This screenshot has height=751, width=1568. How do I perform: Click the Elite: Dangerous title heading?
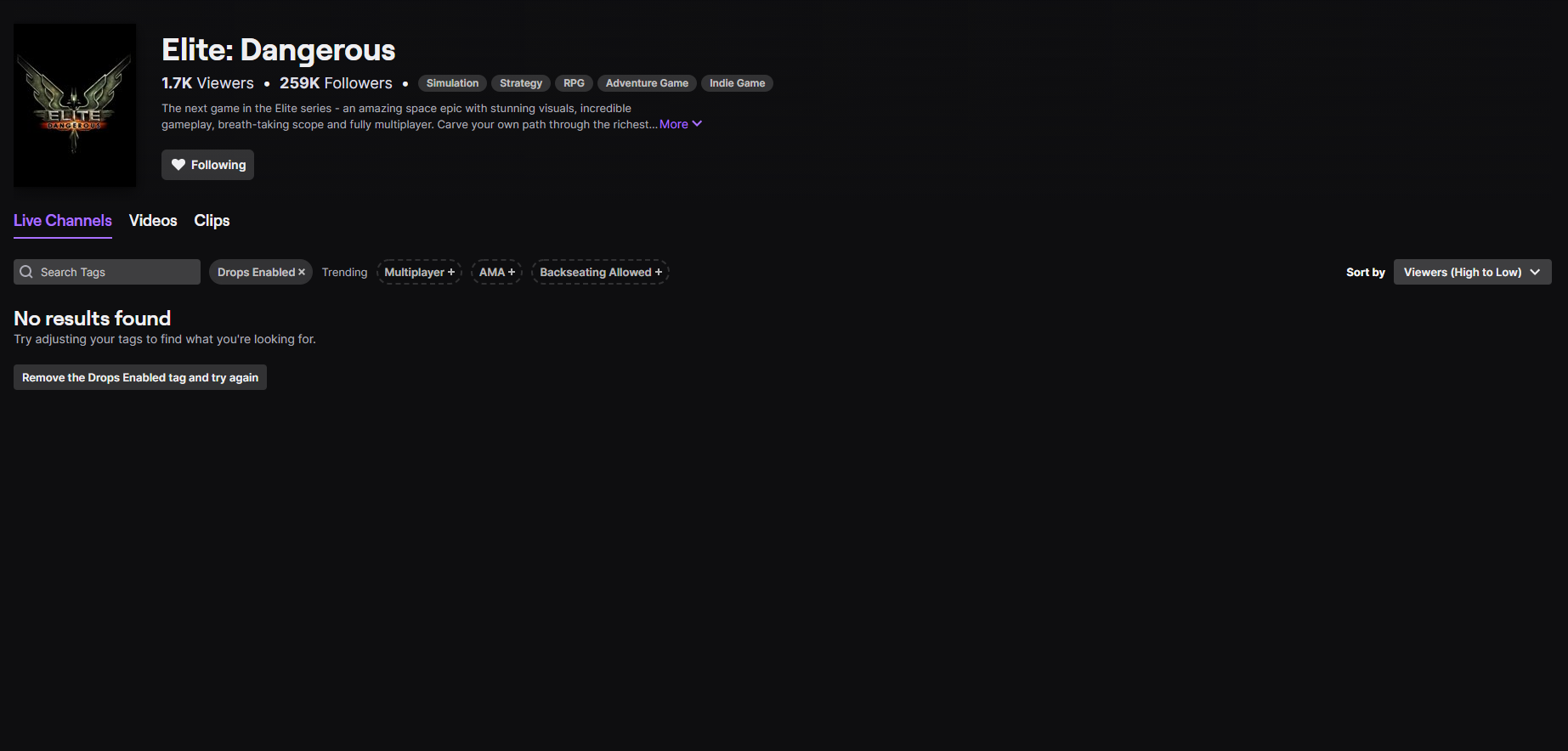pyautogui.click(x=279, y=50)
